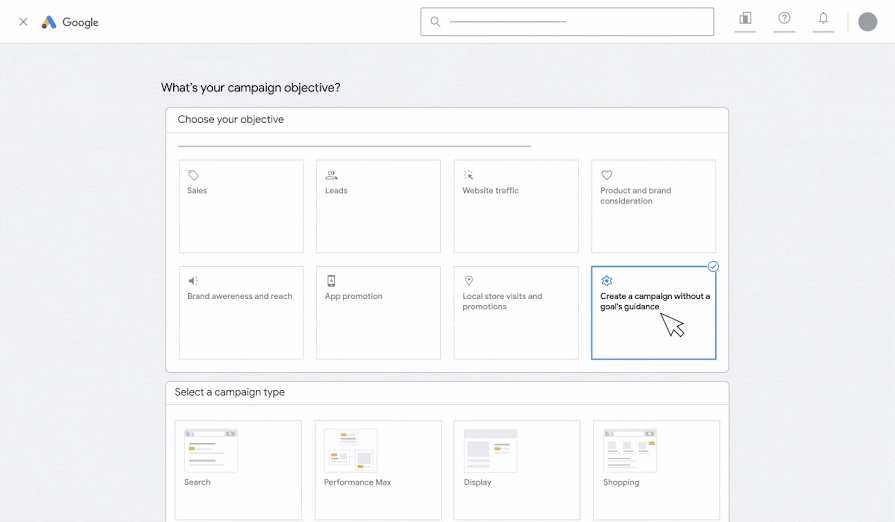Click the 'Choose your objective' heading
This screenshot has width=895, height=522.
coord(231,119)
